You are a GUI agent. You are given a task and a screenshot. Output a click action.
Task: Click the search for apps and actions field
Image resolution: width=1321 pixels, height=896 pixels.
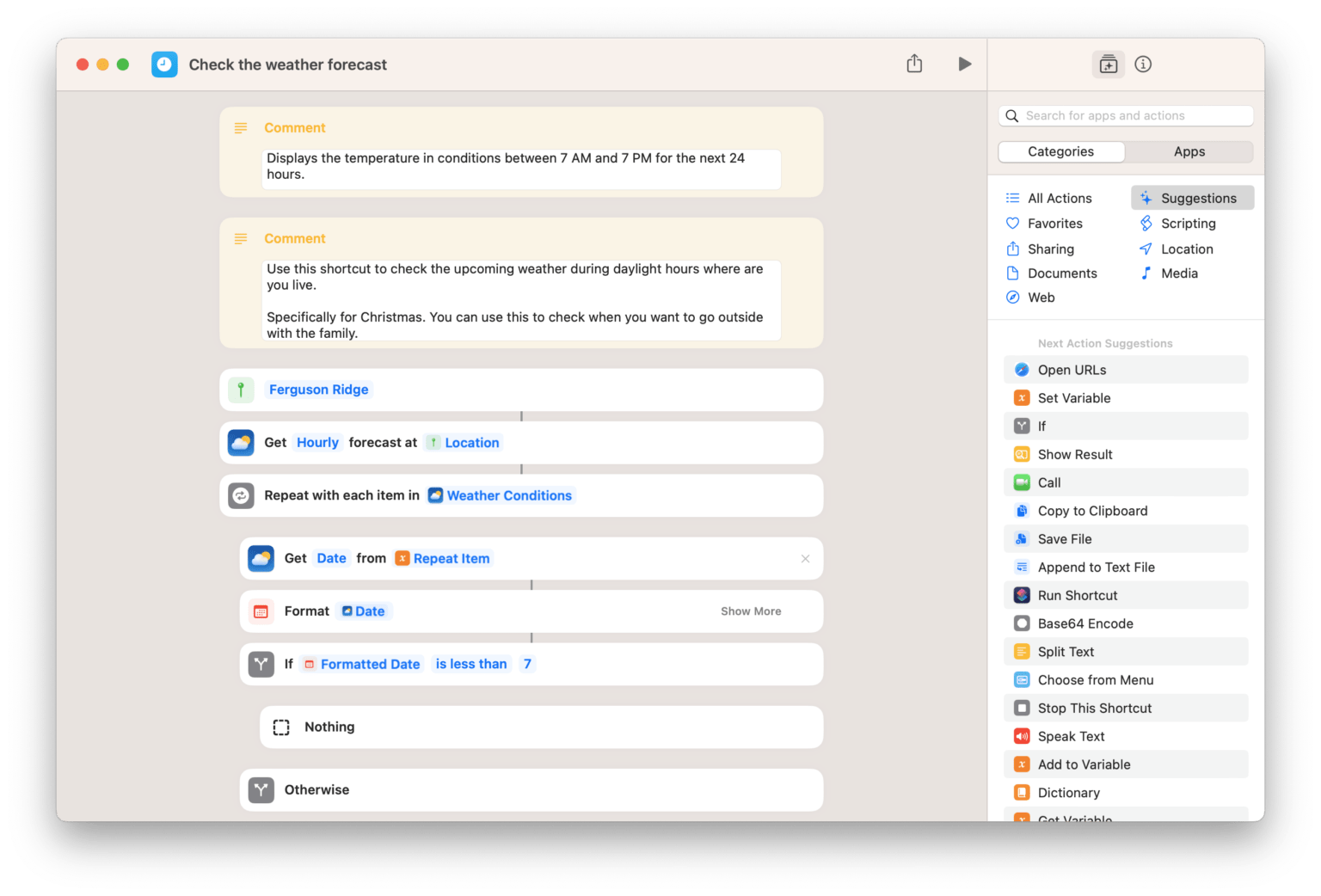[1127, 116]
